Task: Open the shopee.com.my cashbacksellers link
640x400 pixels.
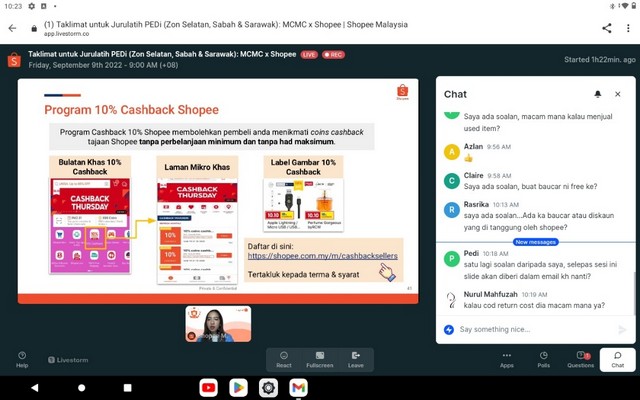Action: pyautogui.click(x=323, y=256)
